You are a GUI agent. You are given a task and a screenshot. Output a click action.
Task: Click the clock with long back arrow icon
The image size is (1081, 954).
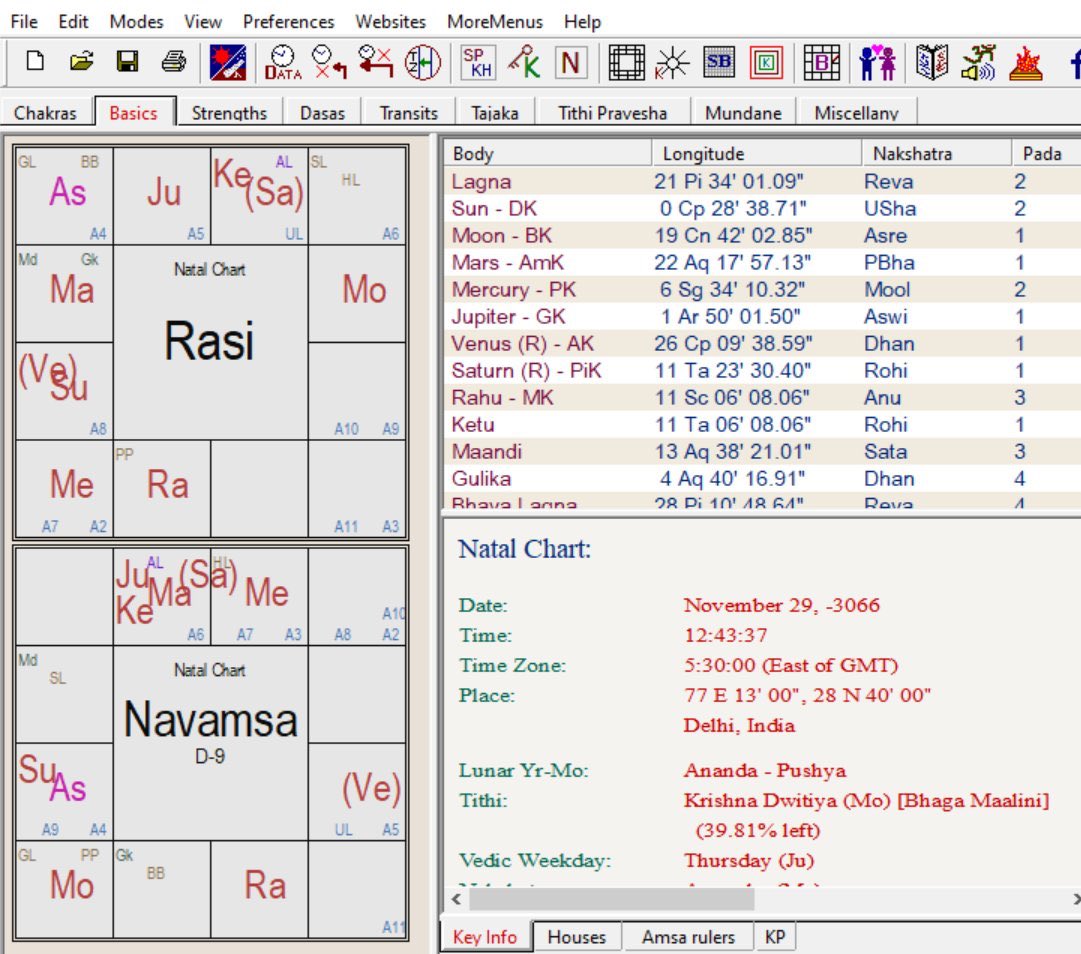[376, 62]
